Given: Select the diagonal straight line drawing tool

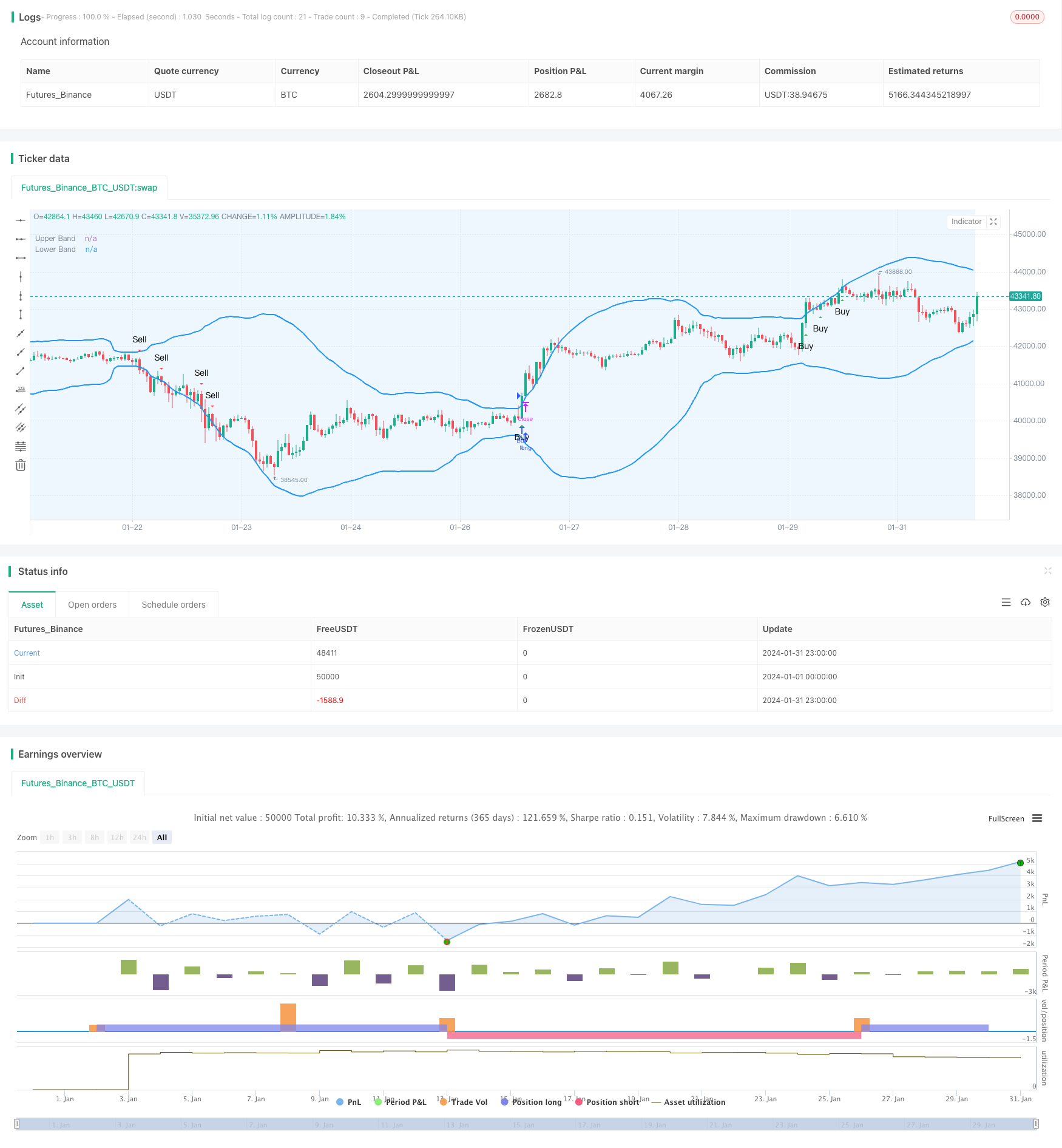Looking at the screenshot, I should point(21,333).
